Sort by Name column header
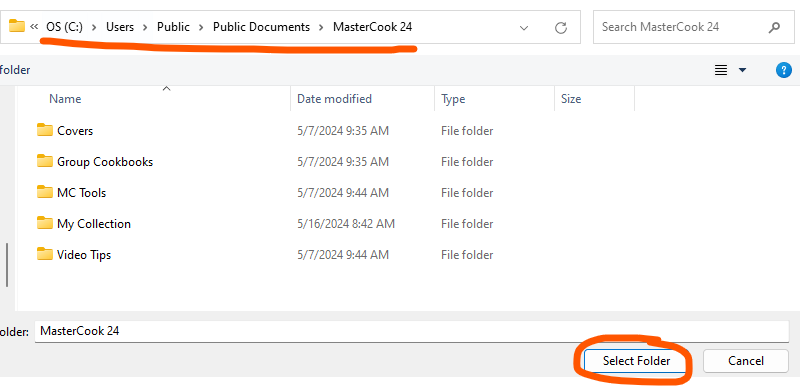800x386 pixels. (65, 98)
